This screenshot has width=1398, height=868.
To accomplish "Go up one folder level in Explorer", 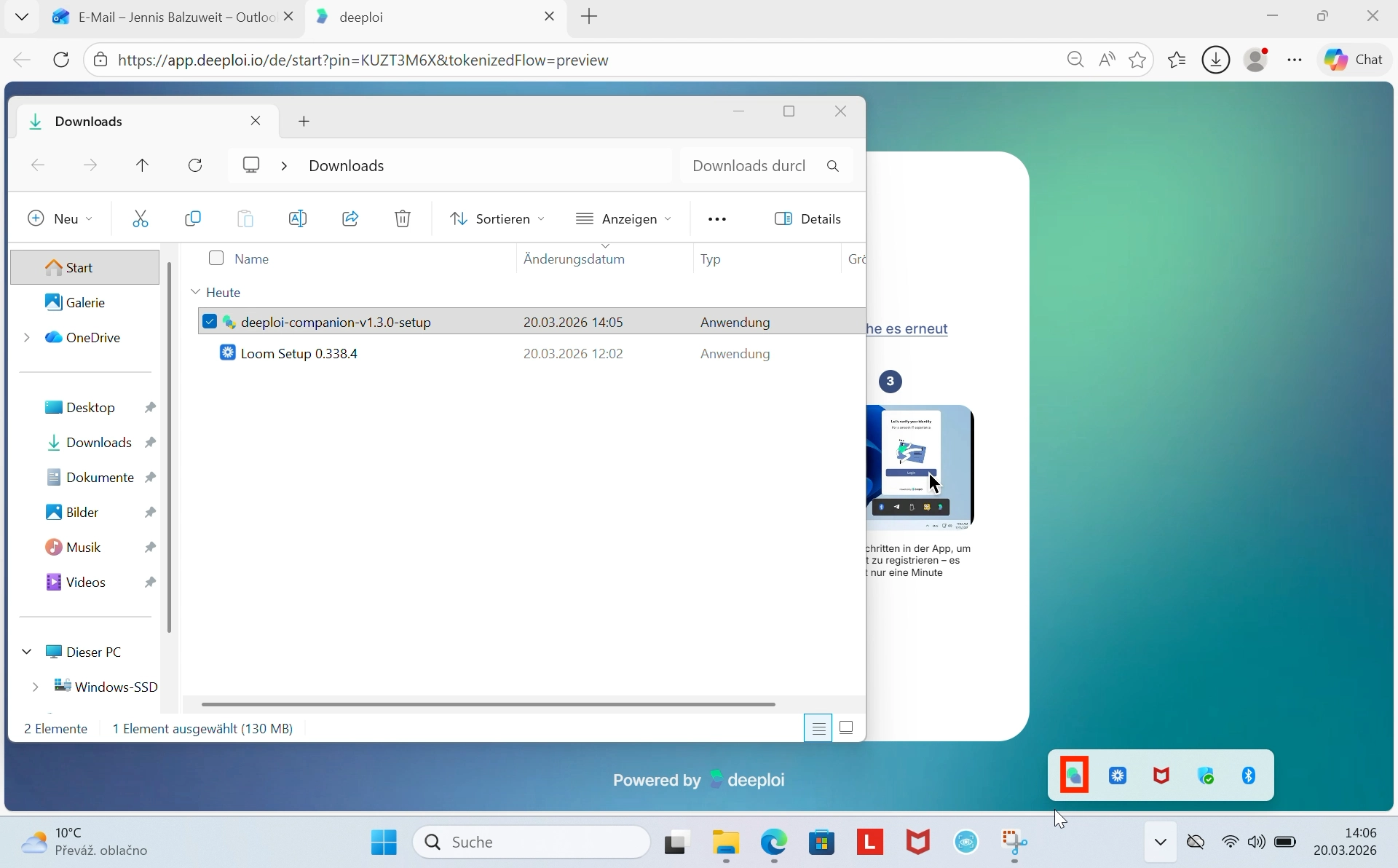I will click(x=143, y=165).
